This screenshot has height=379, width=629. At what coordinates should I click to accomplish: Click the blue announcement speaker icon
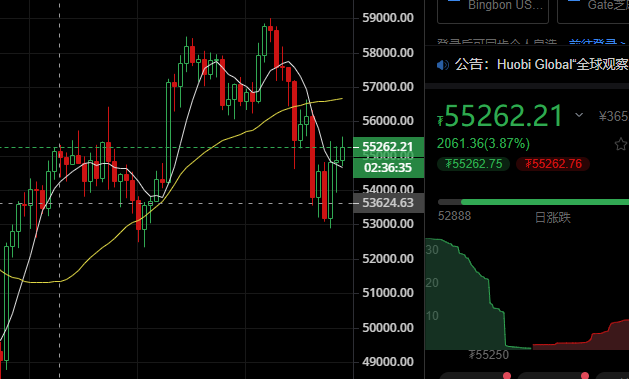(443, 65)
